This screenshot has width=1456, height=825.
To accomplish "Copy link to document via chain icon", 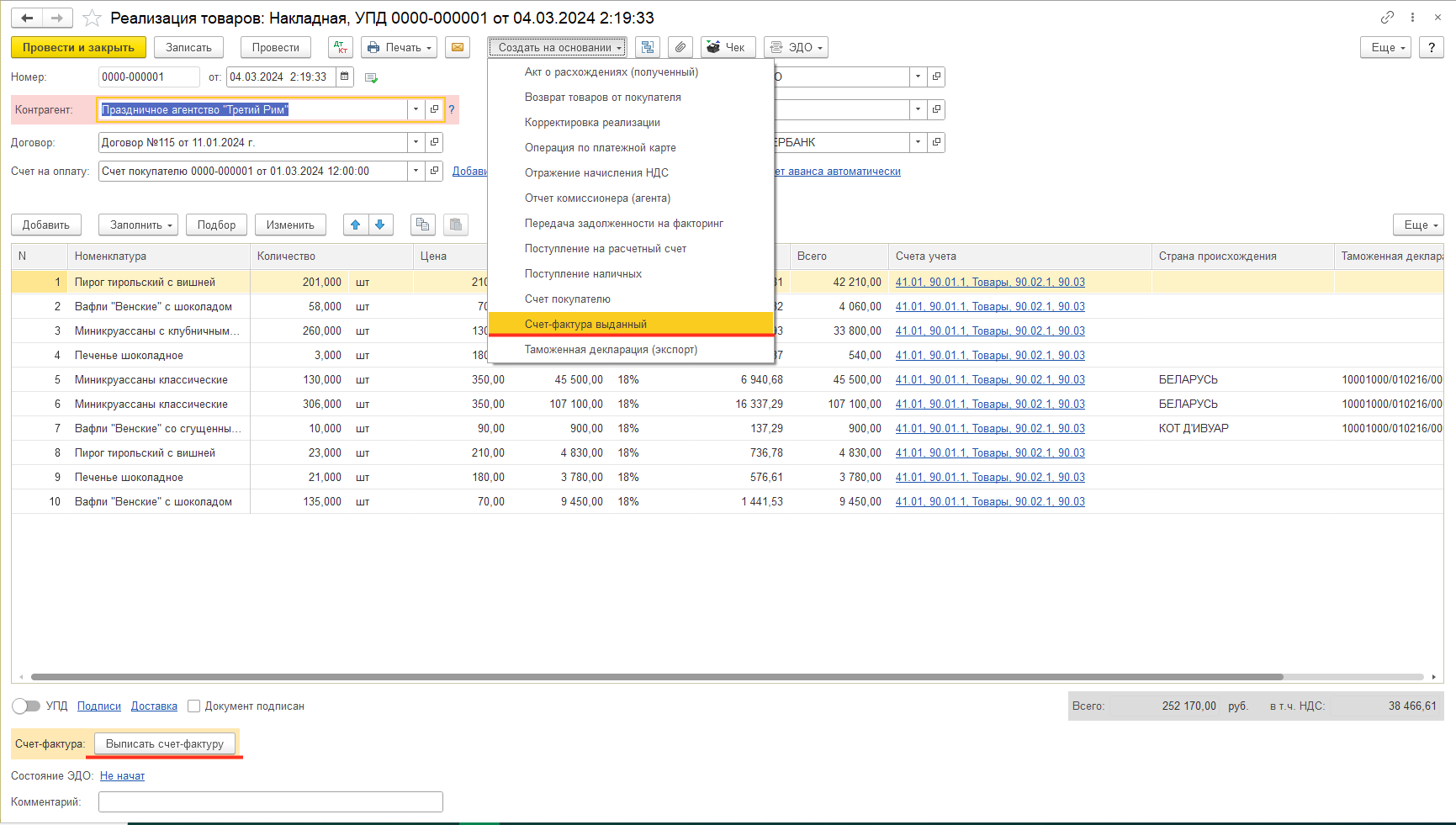I will (x=1387, y=17).
